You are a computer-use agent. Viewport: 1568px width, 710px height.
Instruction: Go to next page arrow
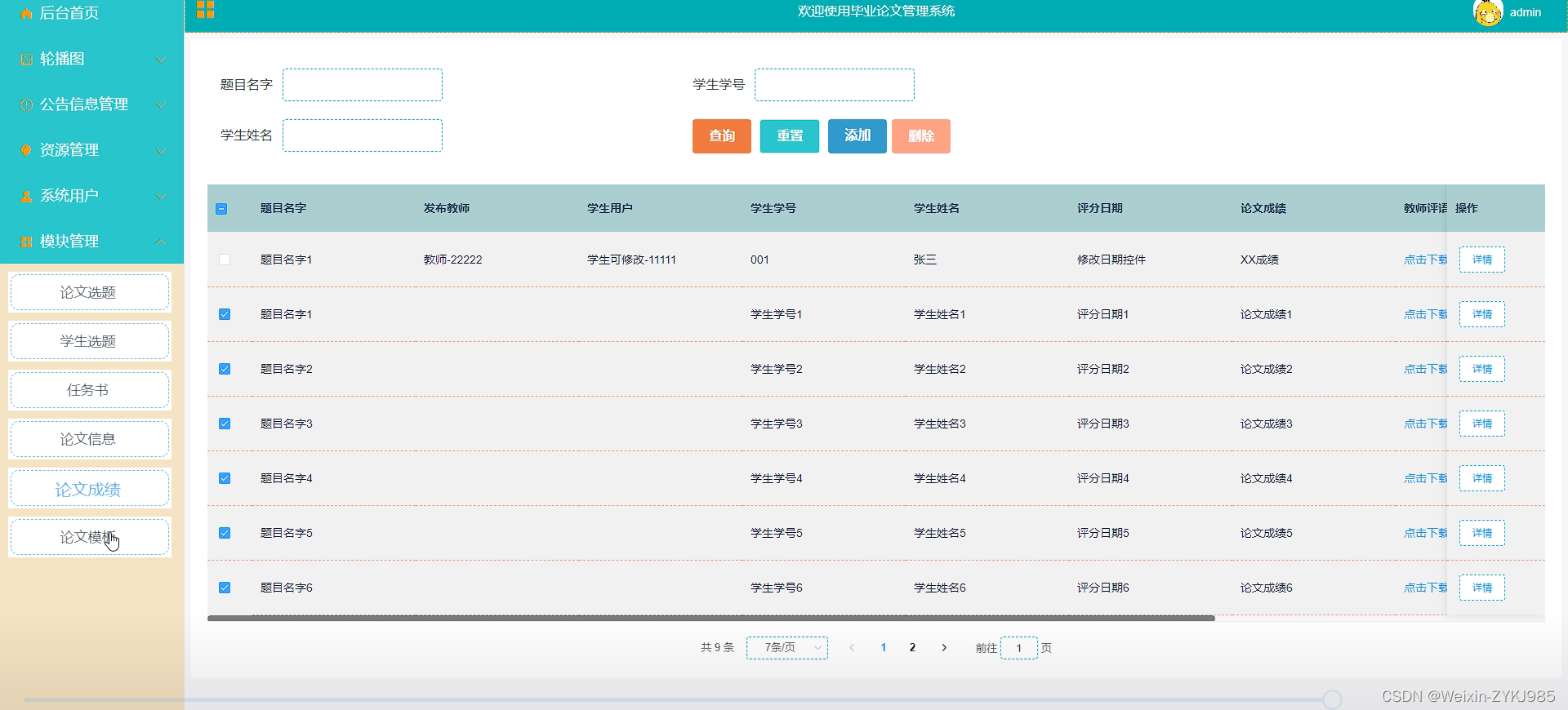pos(944,648)
